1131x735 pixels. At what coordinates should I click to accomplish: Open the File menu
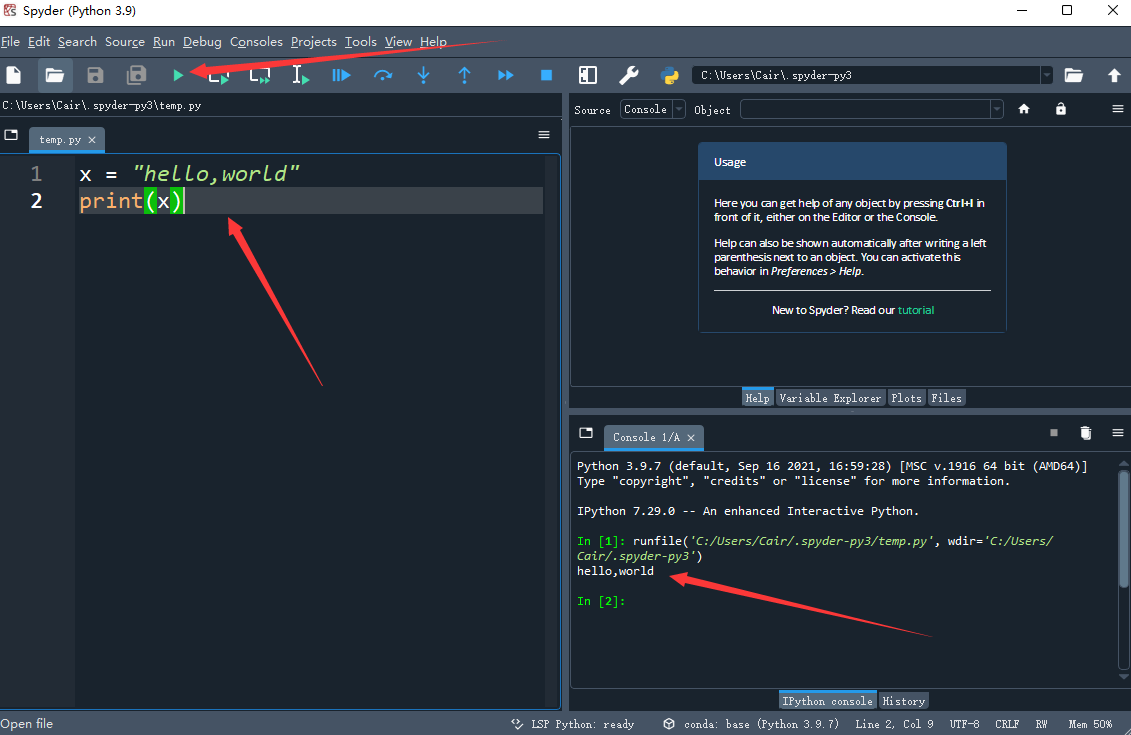click(x=10, y=42)
